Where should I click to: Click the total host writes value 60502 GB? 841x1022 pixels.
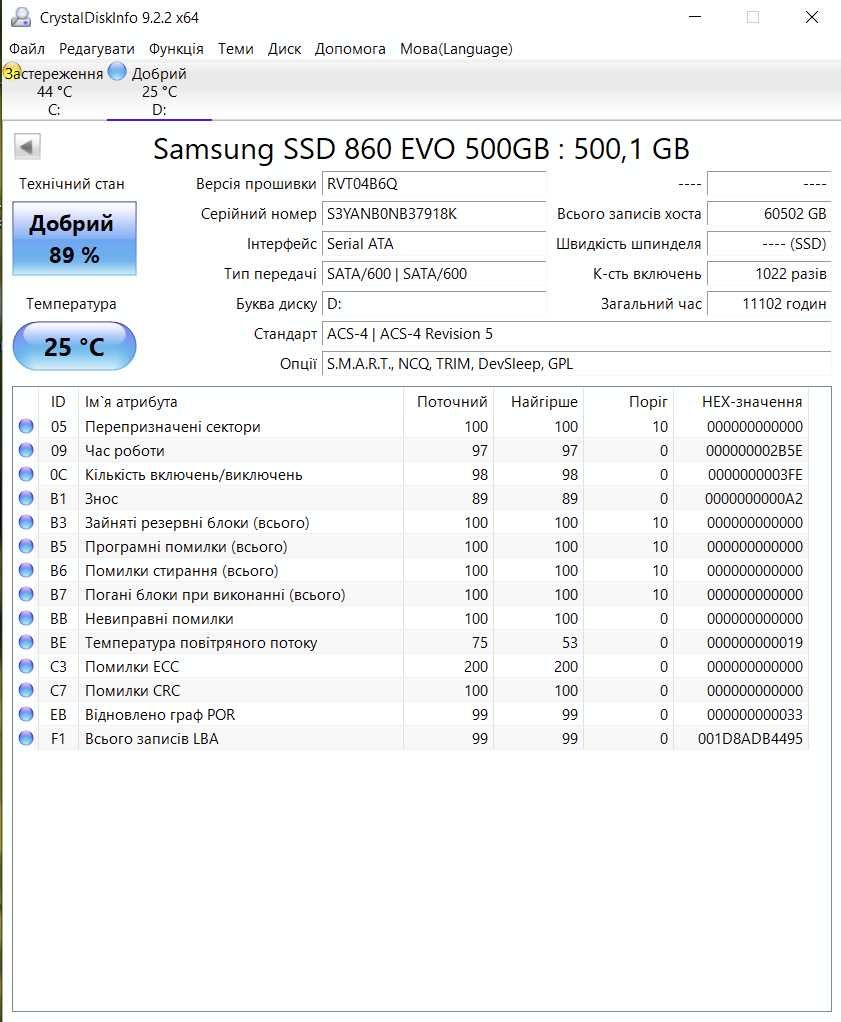tap(769, 214)
